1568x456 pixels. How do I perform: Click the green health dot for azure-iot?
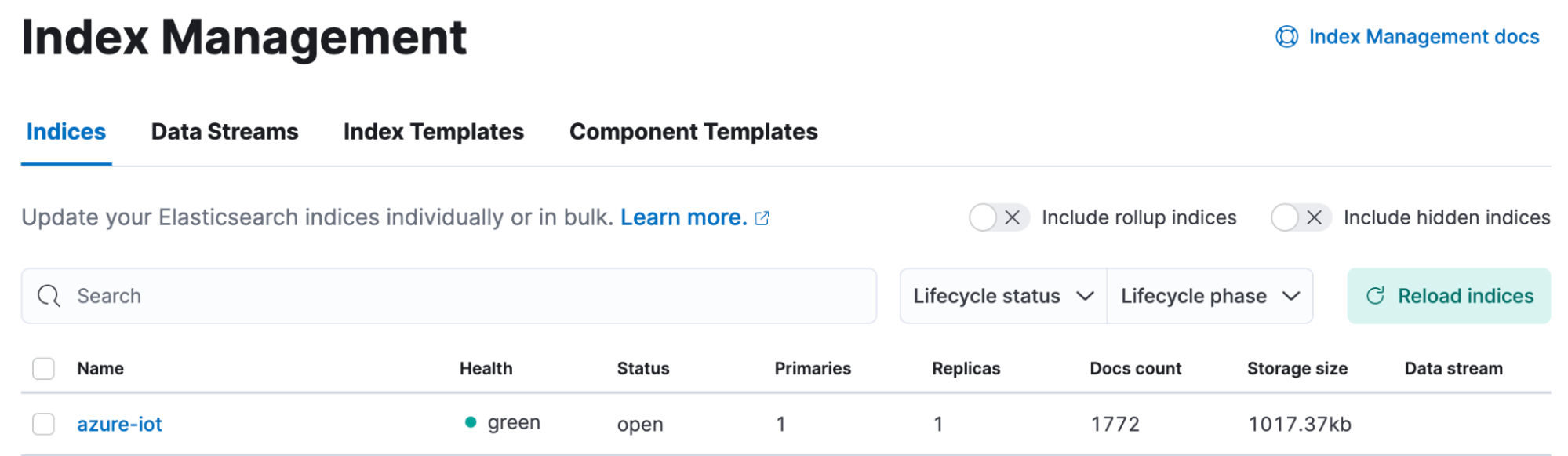pos(471,422)
